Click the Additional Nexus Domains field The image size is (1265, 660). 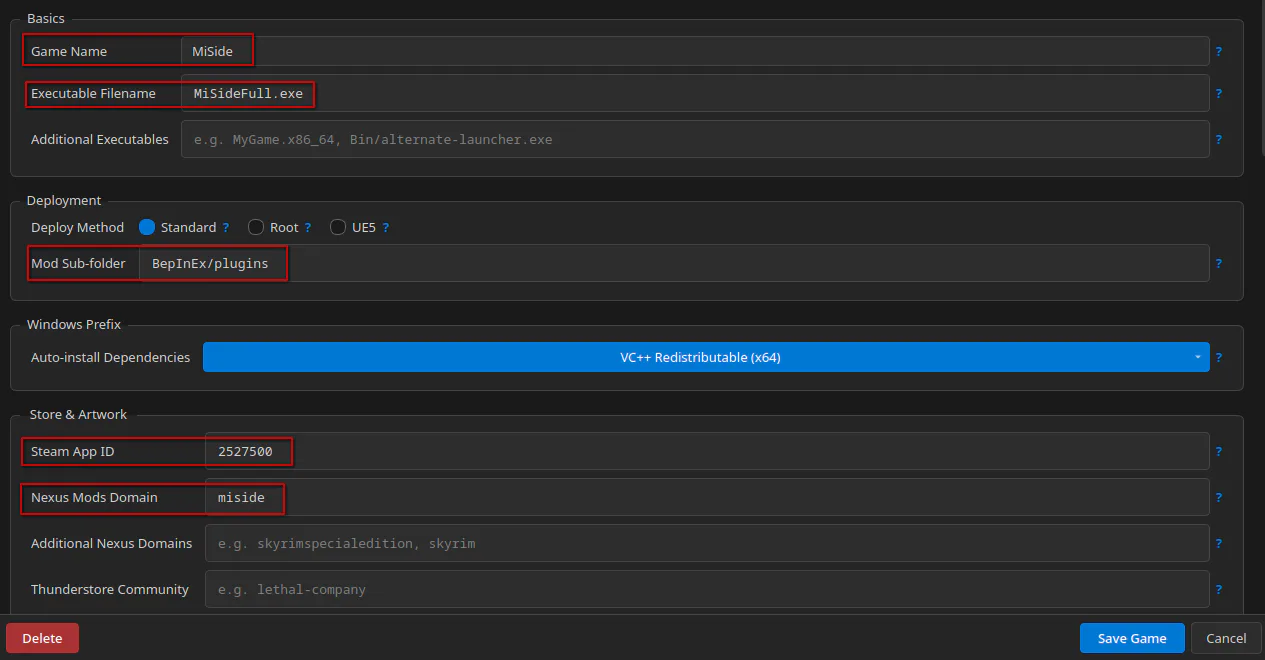707,543
